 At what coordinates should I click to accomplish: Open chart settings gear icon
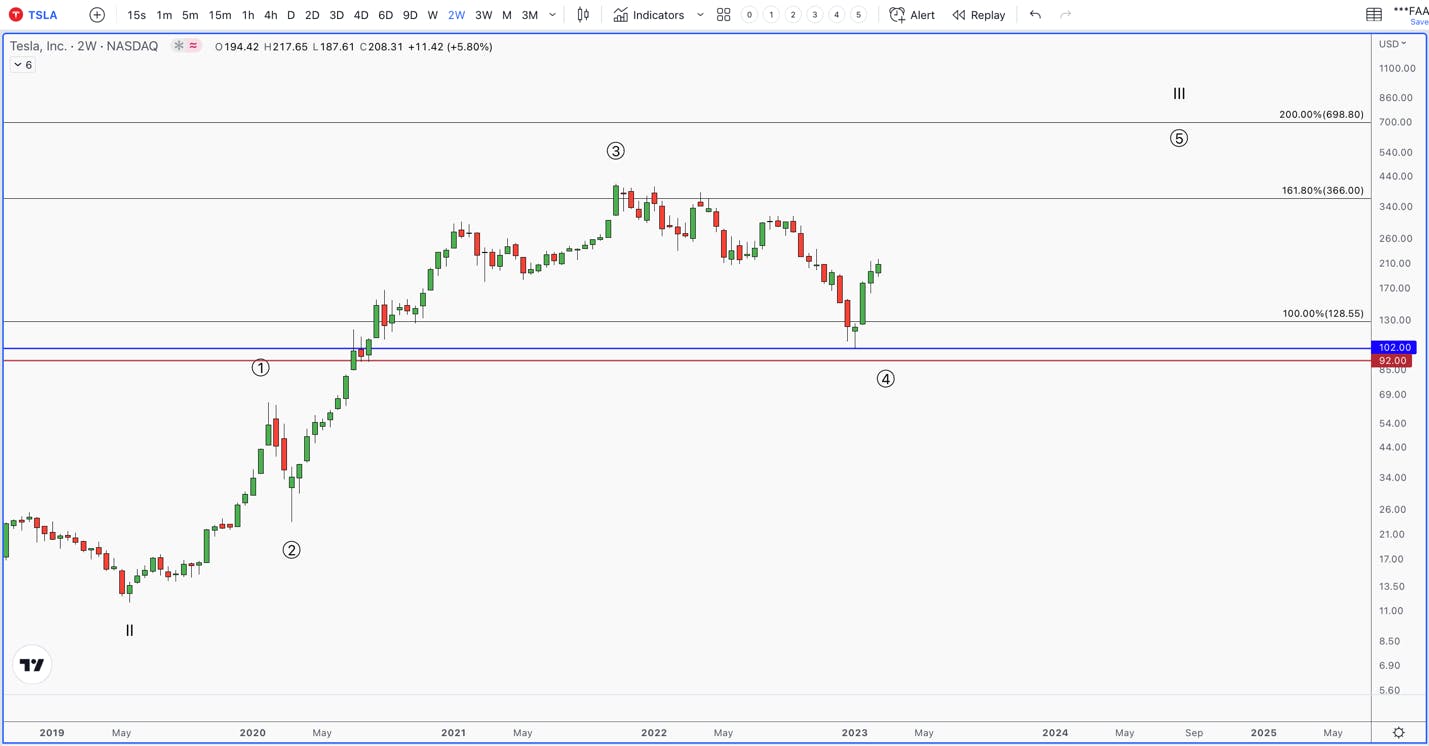tap(1399, 733)
